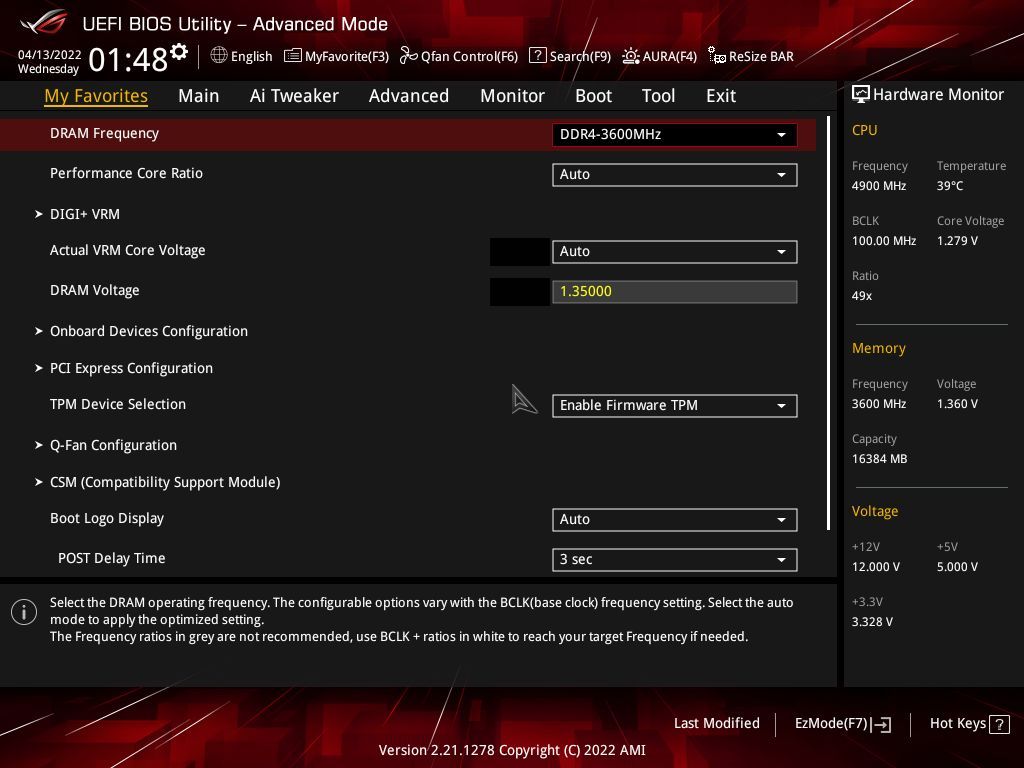1024x768 pixels.
Task: Open the Monitor tab
Action: pyautogui.click(x=512, y=96)
